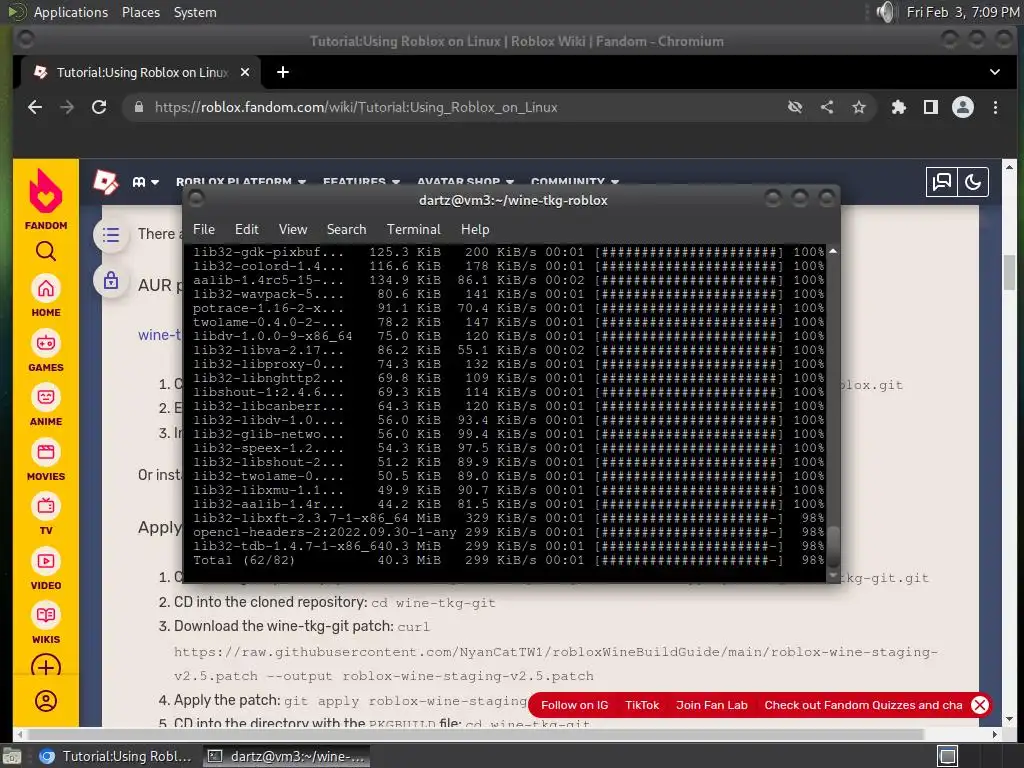Open Fandom search magnifier
The image size is (1024, 768).
(x=46, y=251)
